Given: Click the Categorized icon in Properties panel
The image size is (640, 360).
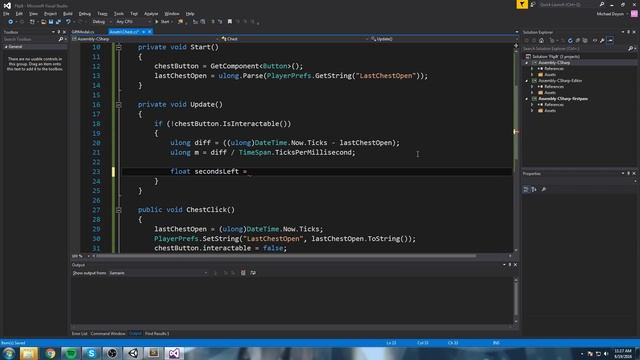Looking at the screenshot, I should pos(526,189).
